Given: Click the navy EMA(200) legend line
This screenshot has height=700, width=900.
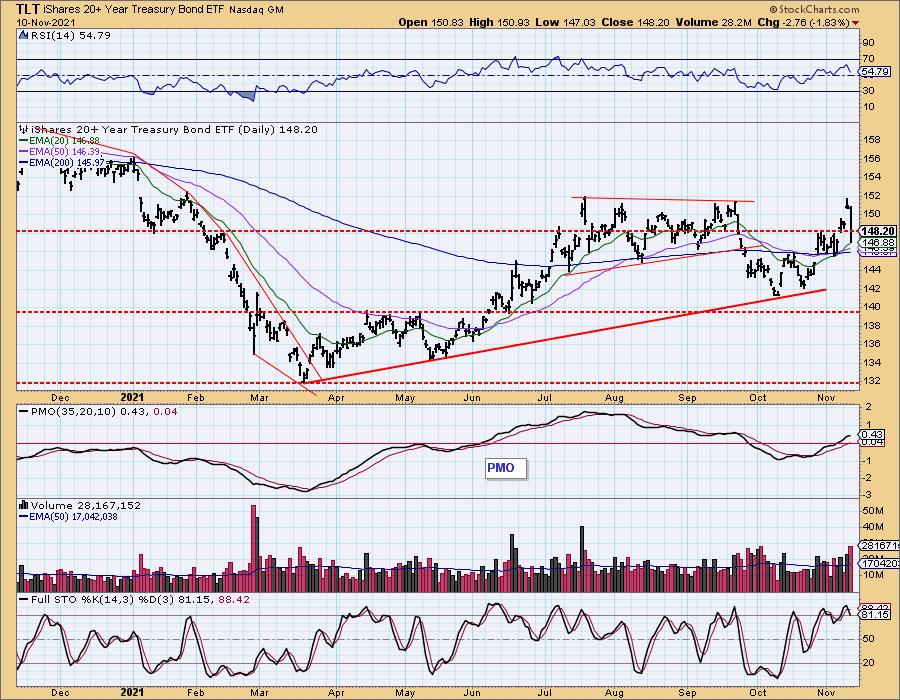Looking at the screenshot, I should (x=24, y=163).
